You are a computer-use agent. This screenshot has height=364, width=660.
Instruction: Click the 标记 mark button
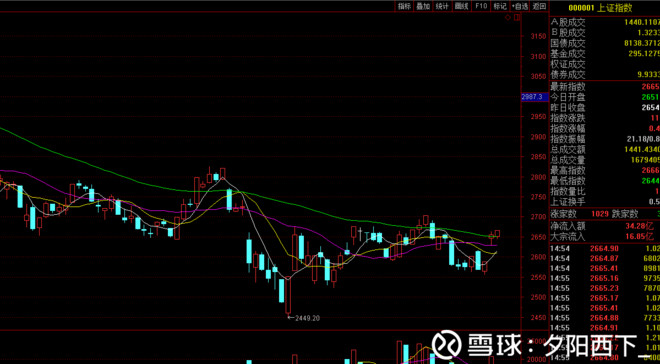pos(500,6)
